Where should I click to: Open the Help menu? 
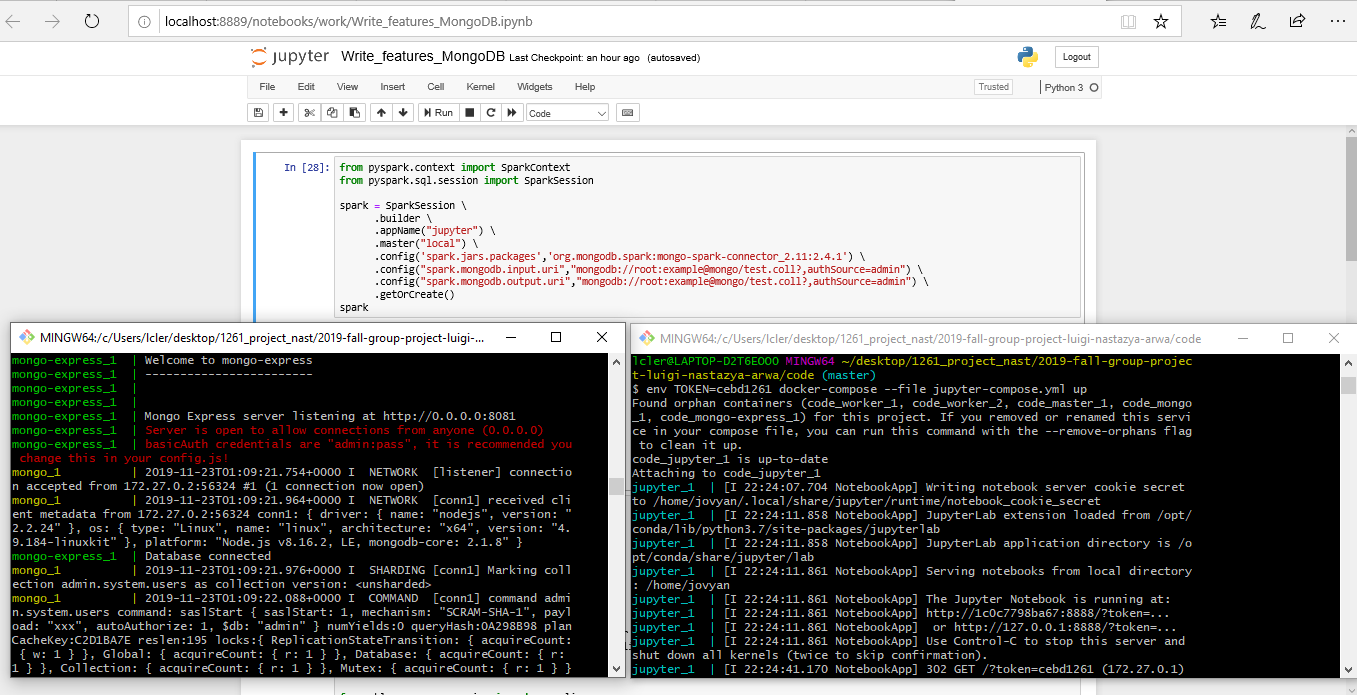tap(585, 87)
